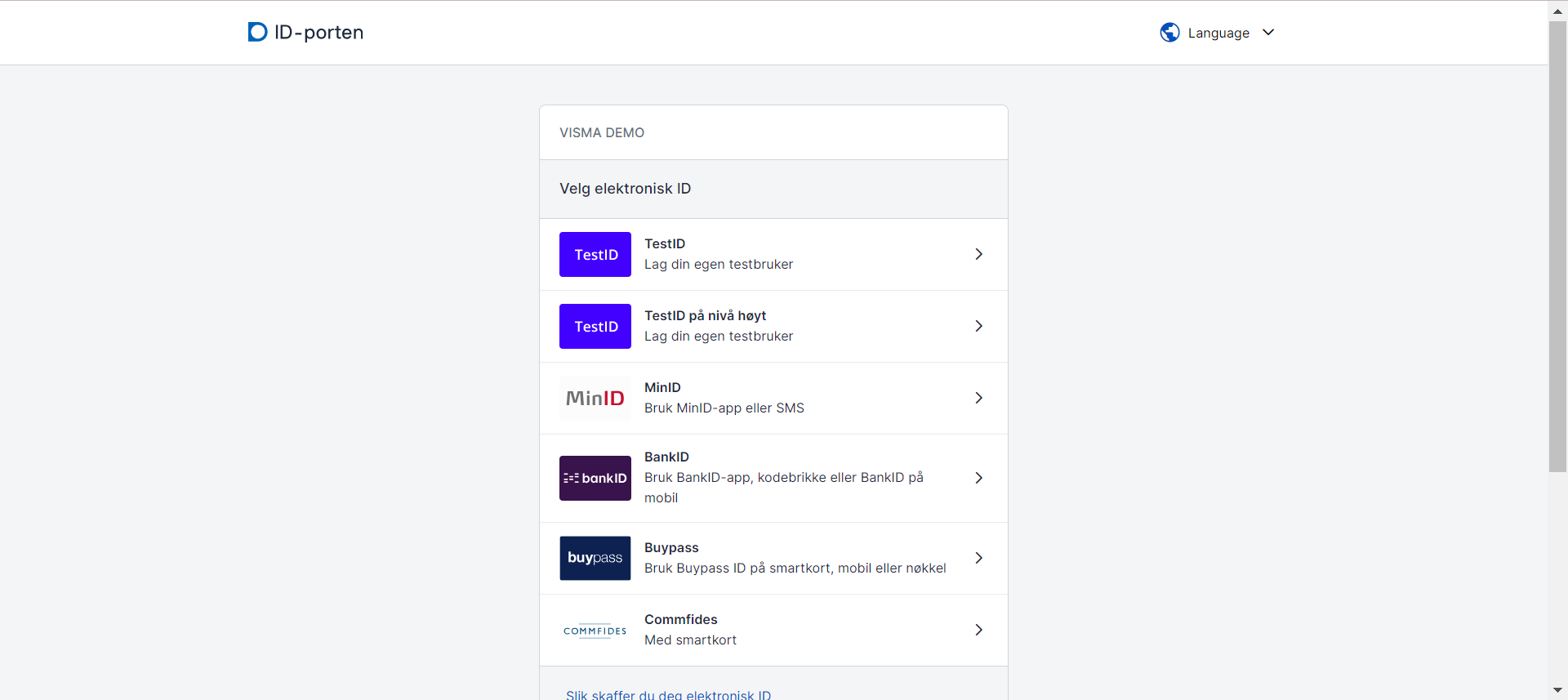Select chevron on the TestID row
The height and width of the screenshot is (700, 1568).
click(x=978, y=255)
